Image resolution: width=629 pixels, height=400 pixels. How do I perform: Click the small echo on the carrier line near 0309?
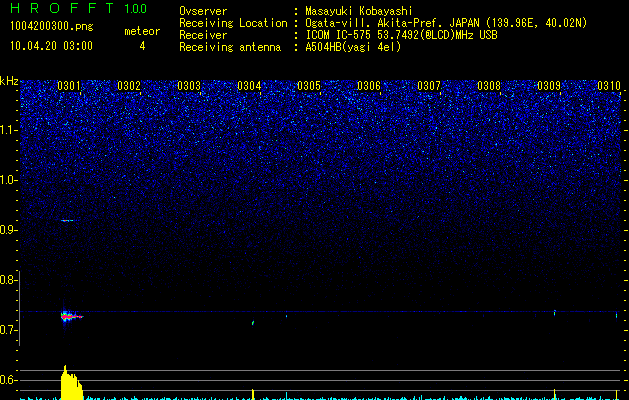click(554, 313)
